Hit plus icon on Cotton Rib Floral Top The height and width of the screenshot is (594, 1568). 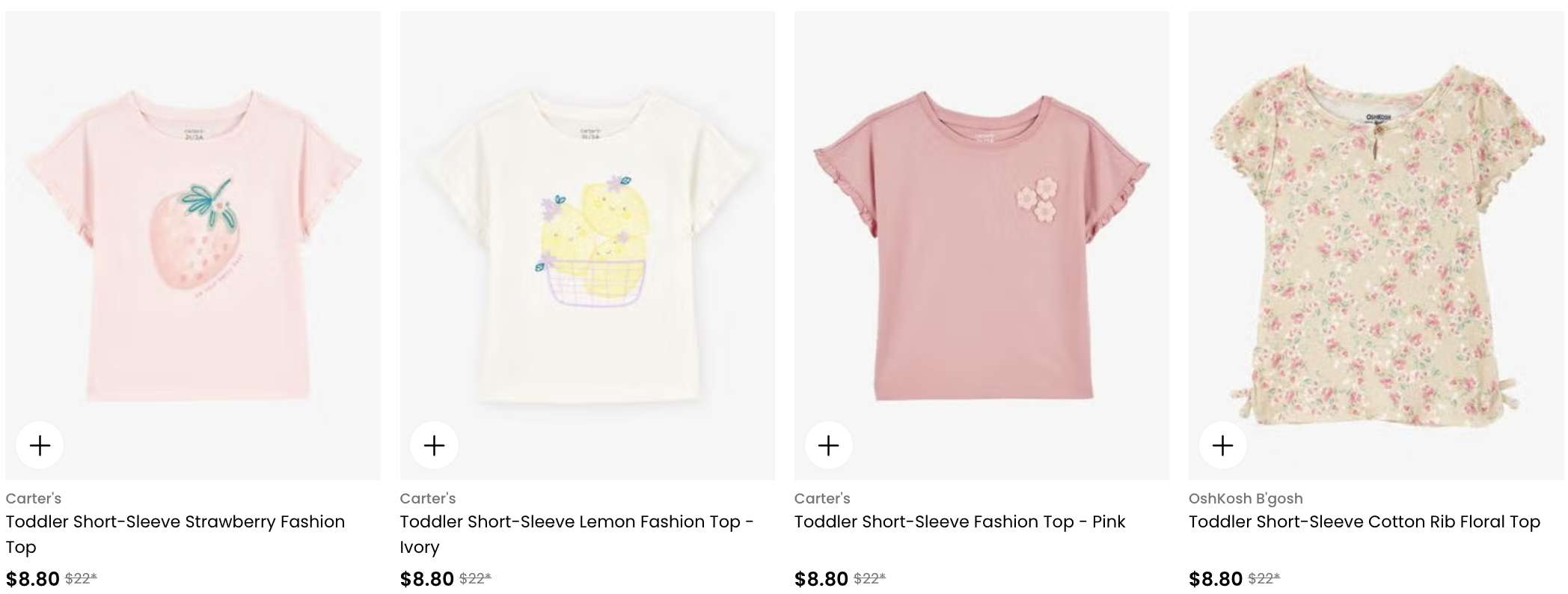click(x=1222, y=446)
